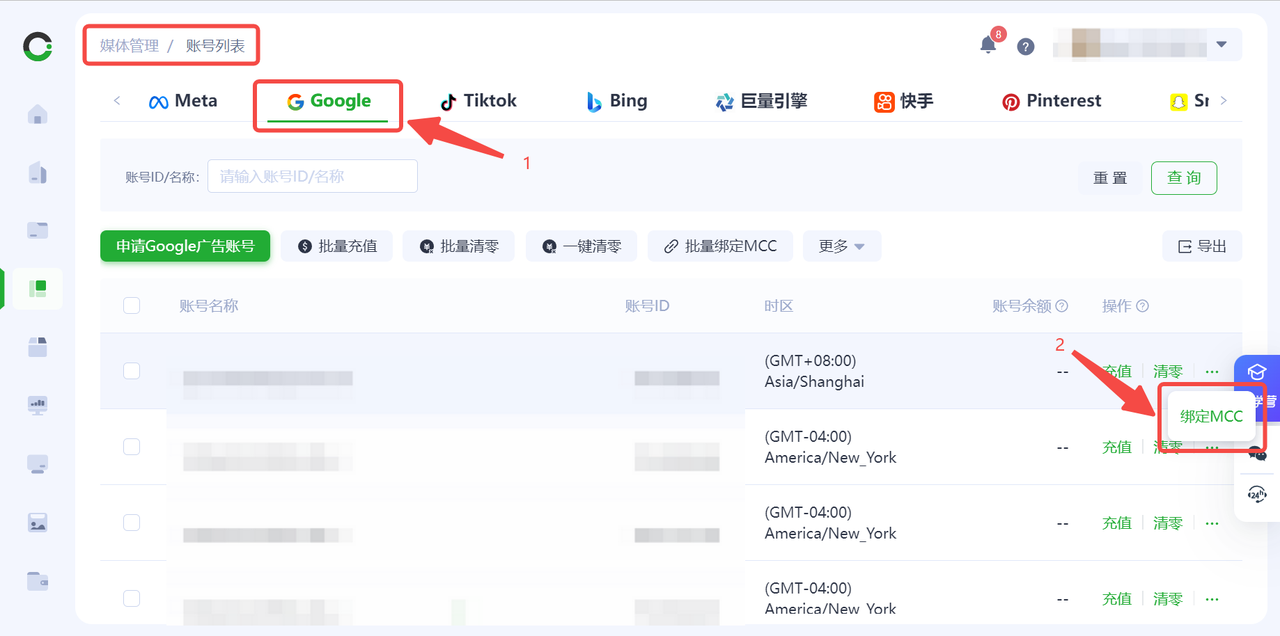
Task: Open the notification bell icon
Action: pos(988,45)
